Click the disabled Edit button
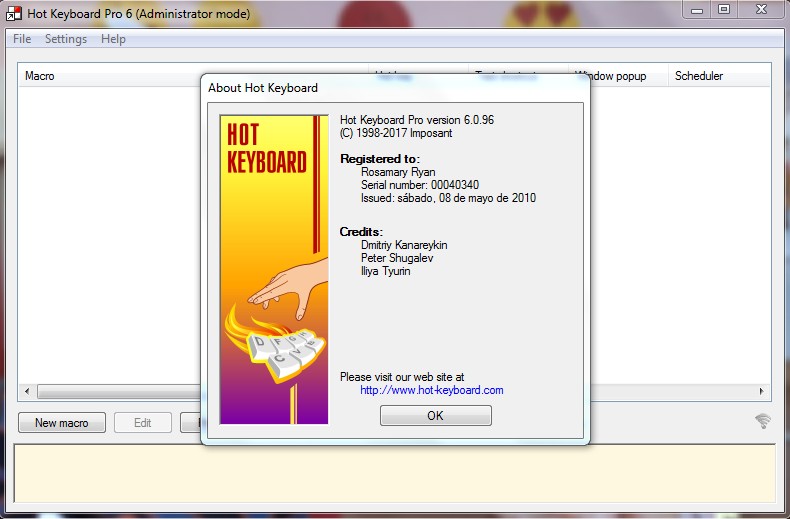The width and height of the screenshot is (790, 519). [143, 423]
